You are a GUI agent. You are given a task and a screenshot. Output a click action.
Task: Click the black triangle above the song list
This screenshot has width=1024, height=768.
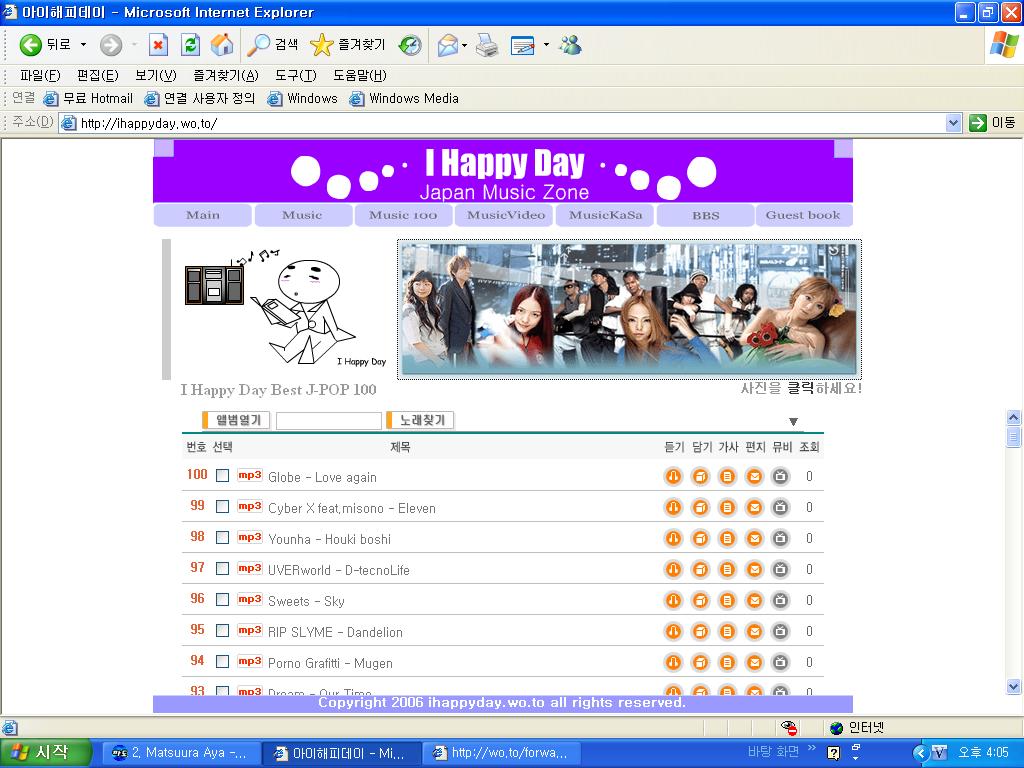click(793, 422)
